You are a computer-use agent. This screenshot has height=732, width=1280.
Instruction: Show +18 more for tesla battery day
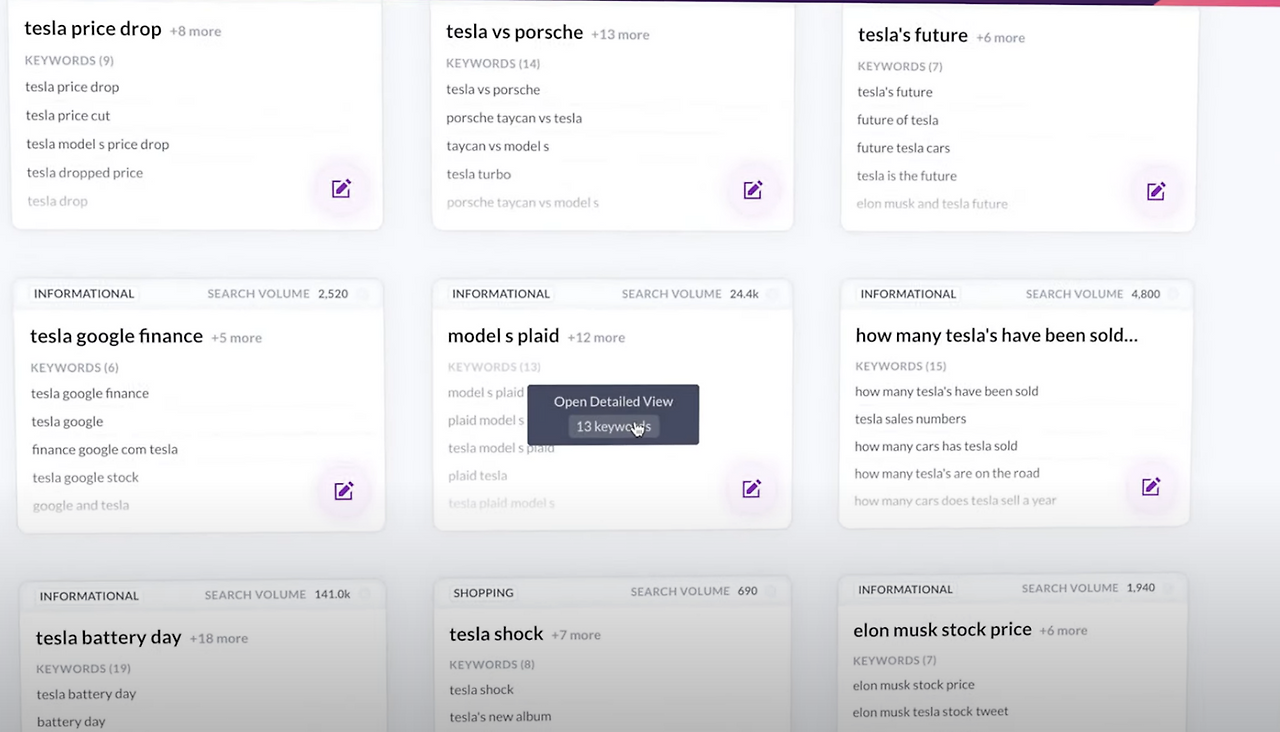tap(218, 638)
